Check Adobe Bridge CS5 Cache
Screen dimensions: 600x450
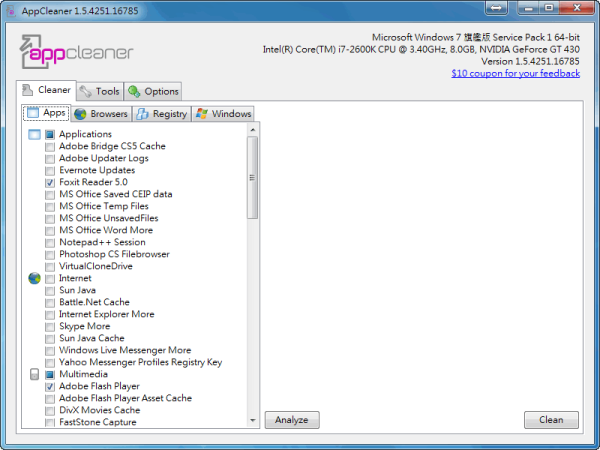click(x=50, y=147)
